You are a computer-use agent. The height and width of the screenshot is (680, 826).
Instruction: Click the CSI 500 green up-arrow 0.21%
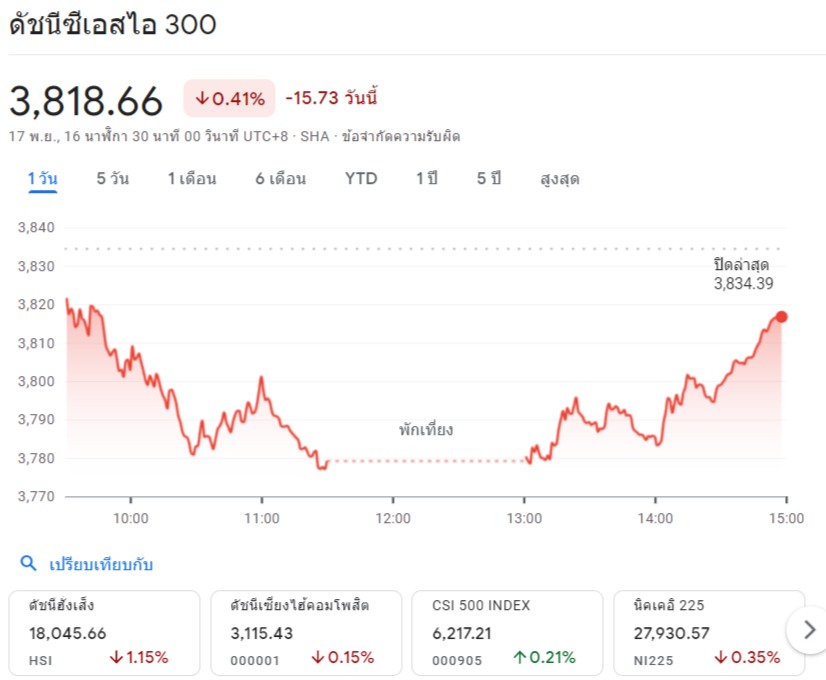point(544,657)
